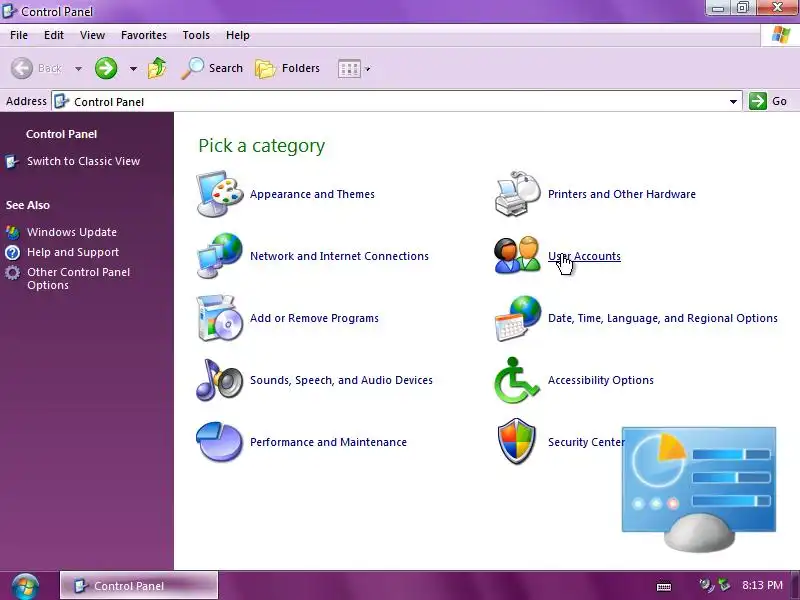Image resolution: width=800 pixels, height=600 pixels.
Task: Click the Printers and Other Hardware icon
Action: point(517,194)
